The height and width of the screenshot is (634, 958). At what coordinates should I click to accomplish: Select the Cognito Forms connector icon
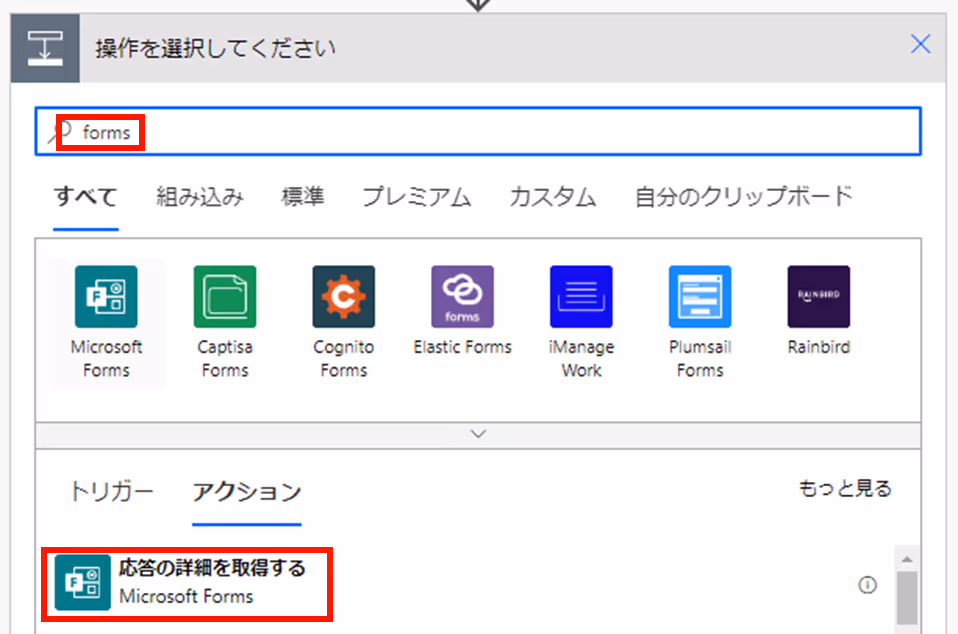(x=343, y=297)
